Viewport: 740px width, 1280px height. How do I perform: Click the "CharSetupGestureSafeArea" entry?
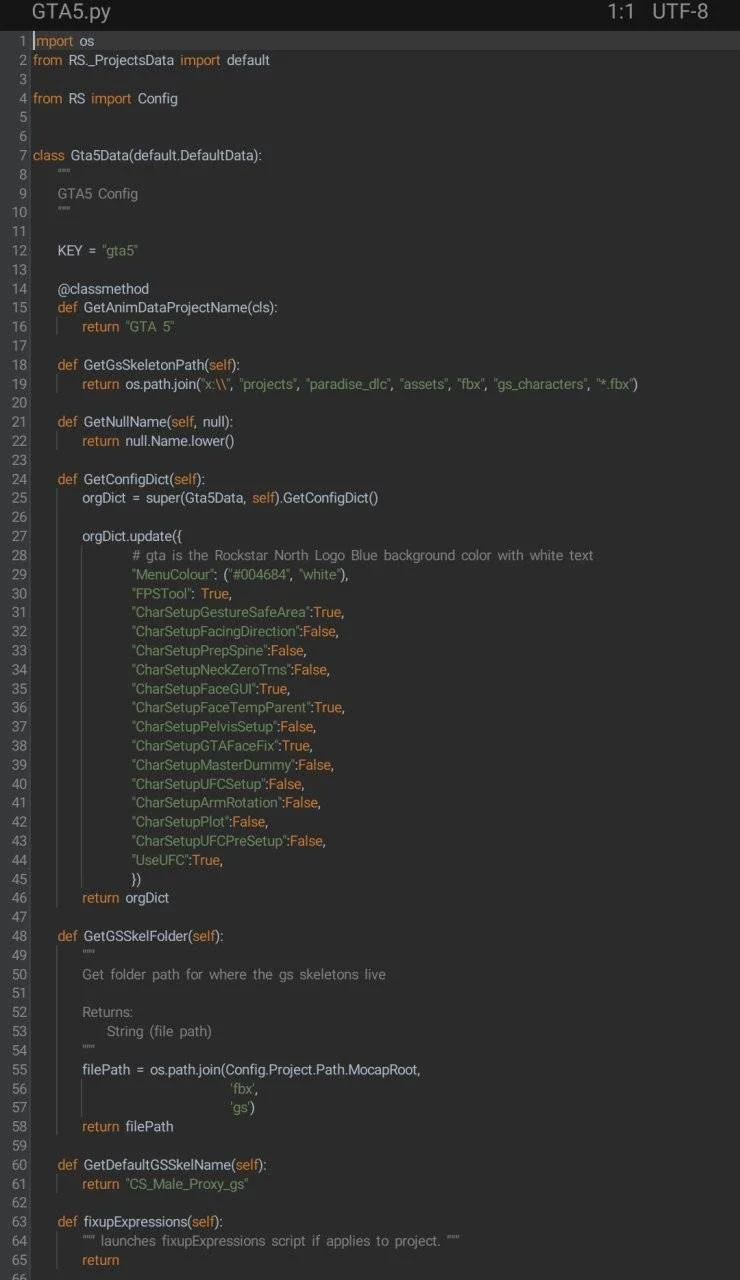click(x=238, y=612)
